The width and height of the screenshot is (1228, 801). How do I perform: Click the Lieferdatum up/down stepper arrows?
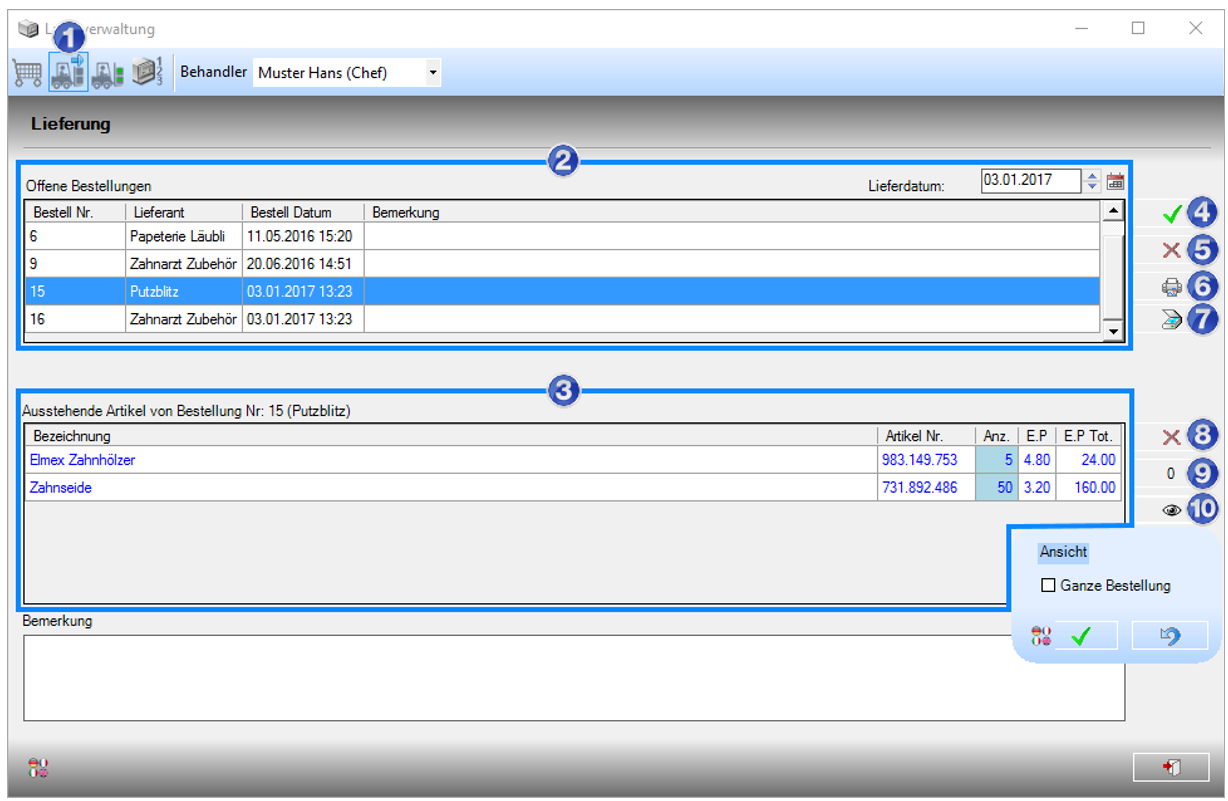click(x=1092, y=181)
